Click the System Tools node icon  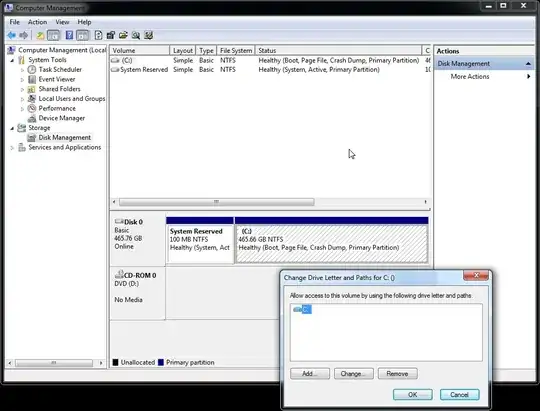click(21, 60)
